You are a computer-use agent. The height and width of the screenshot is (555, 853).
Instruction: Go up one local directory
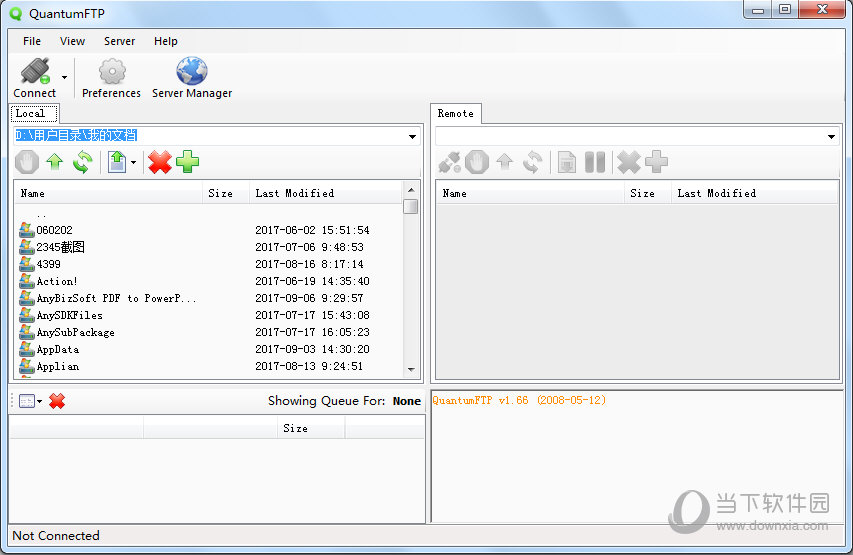(x=54, y=162)
